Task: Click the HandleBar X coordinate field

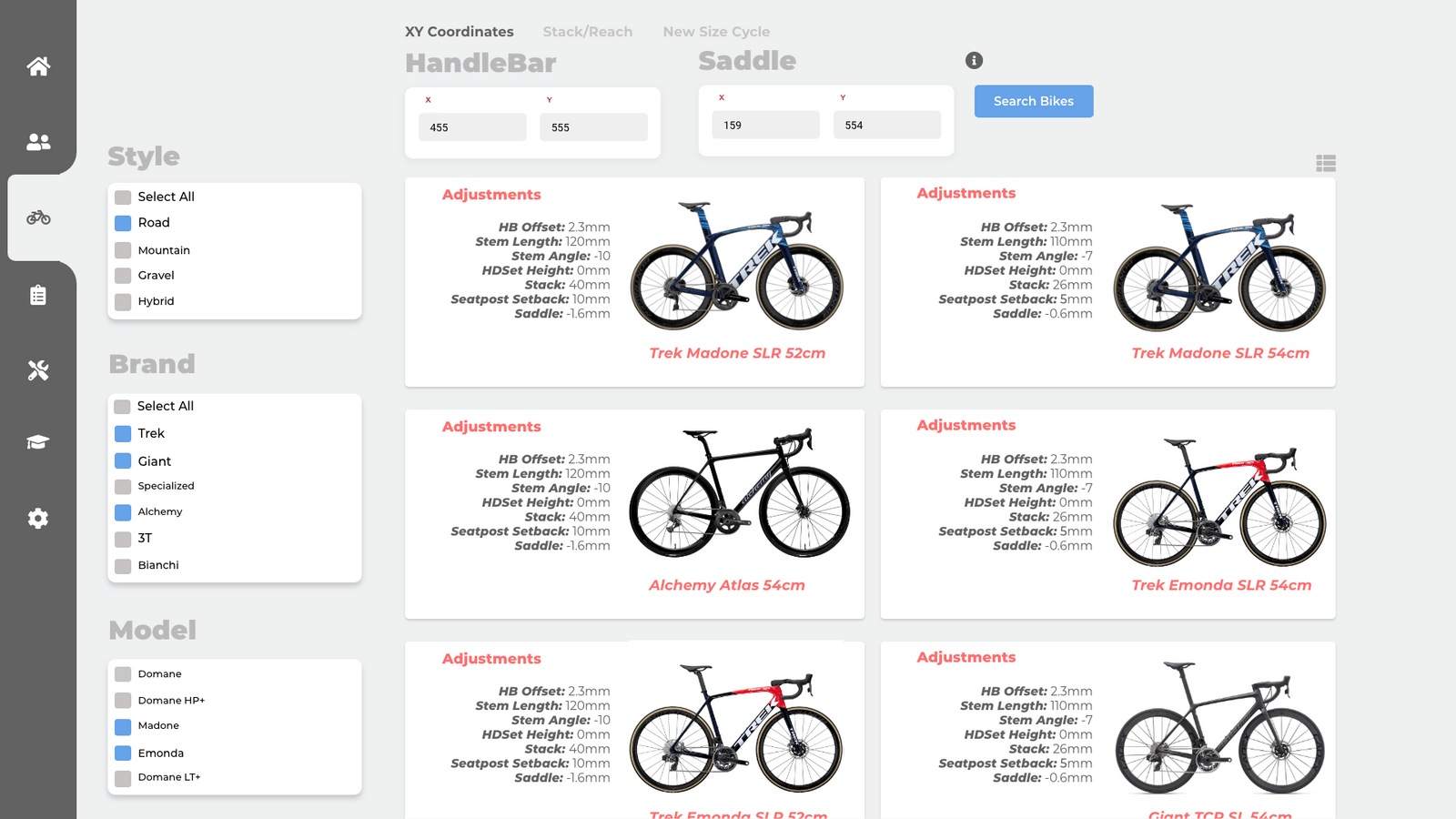Action: click(x=471, y=126)
